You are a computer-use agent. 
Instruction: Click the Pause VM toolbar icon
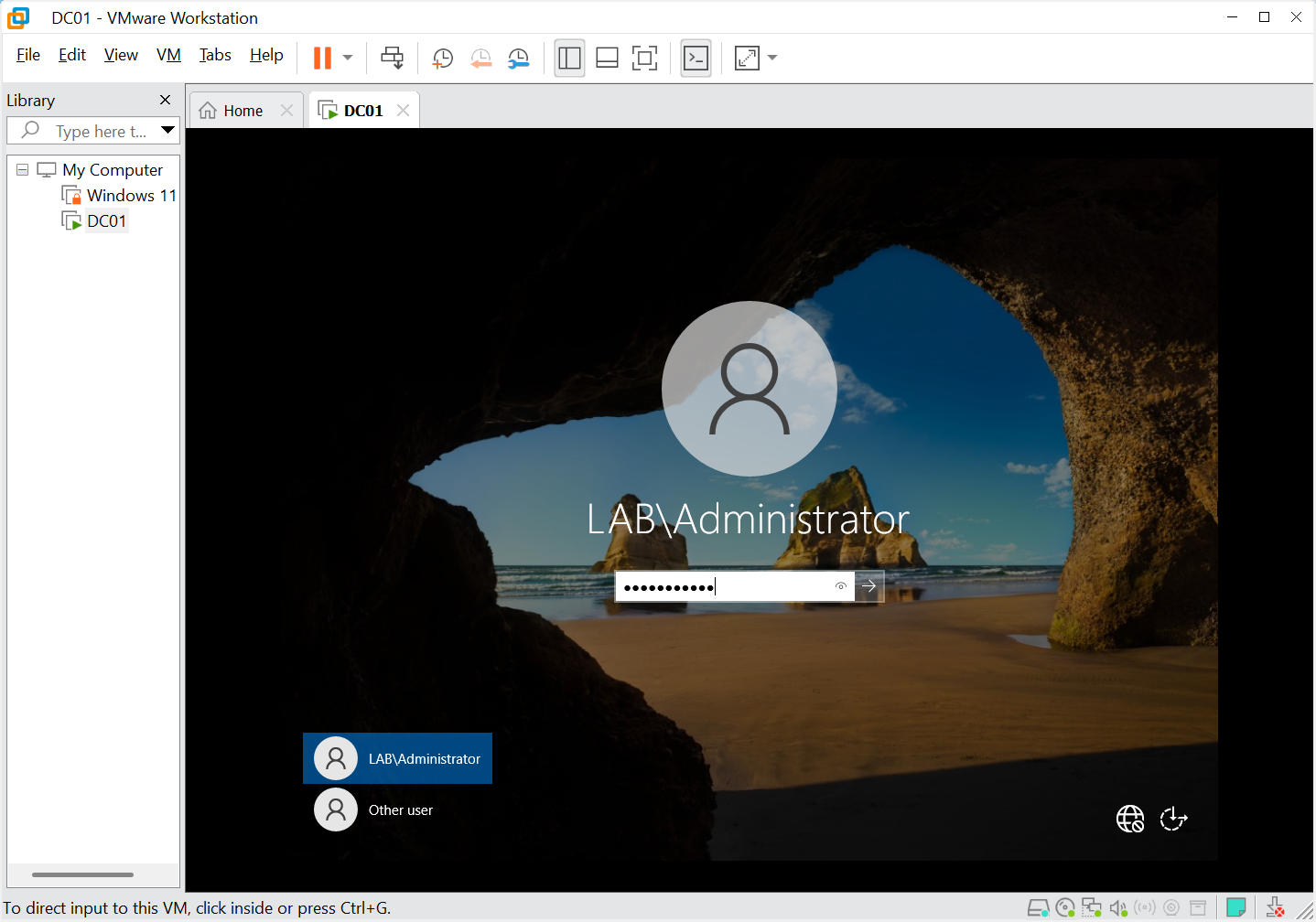pyautogui.click(x=322, y=58)
